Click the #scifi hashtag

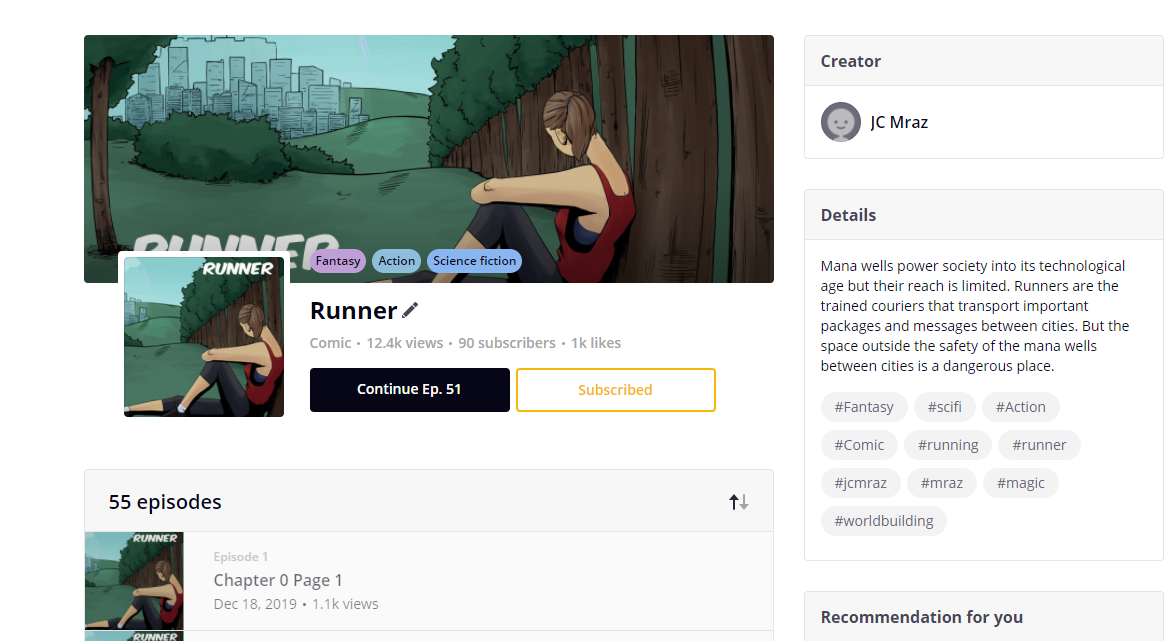click(x=944, y=407)
